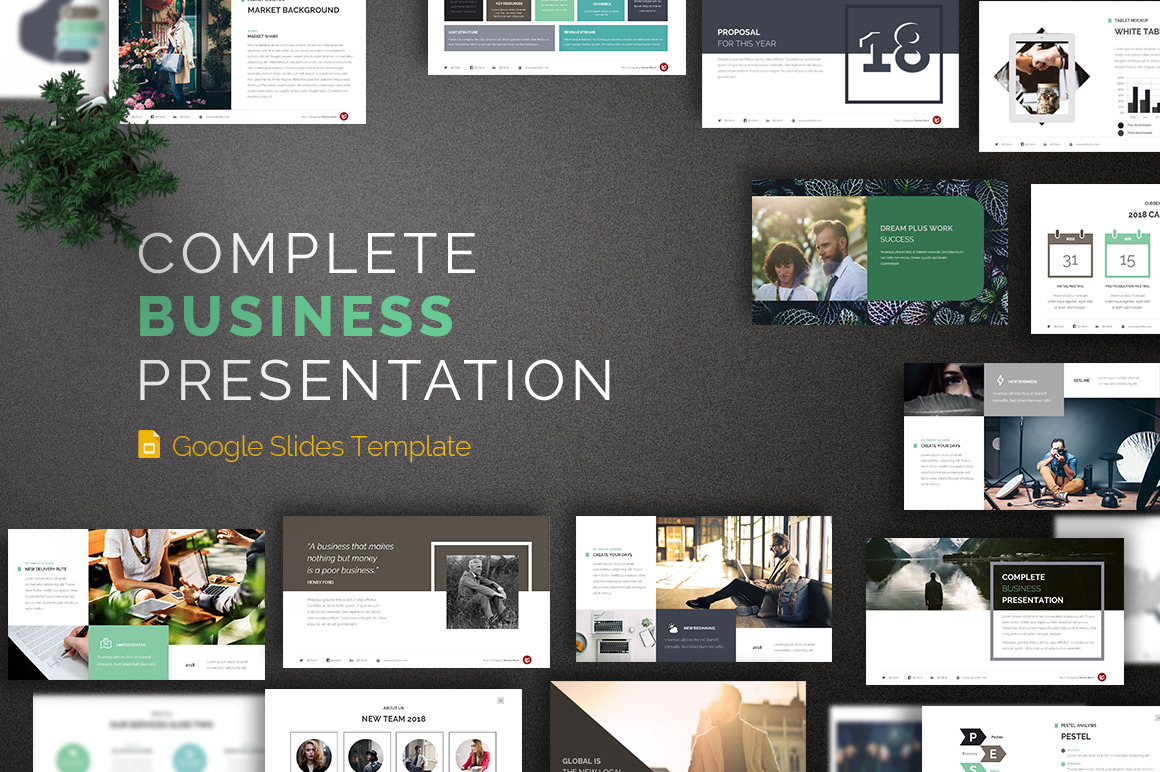The image size is (1160, 772).
Task: Click the red logo on the Proposal slide footer
Action: [x=937, y=120]
